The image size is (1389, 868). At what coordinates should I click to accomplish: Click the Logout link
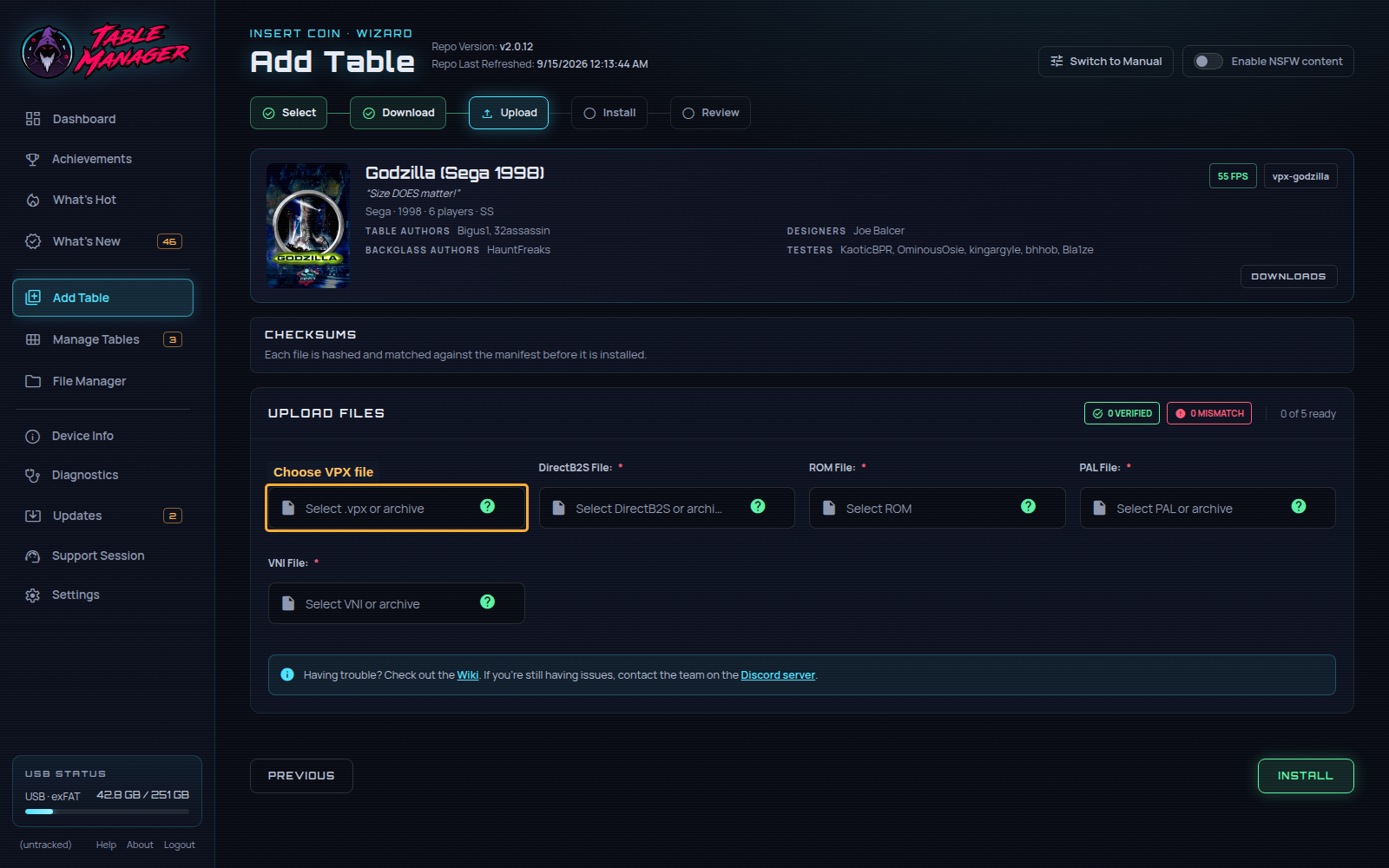[180, 845]
